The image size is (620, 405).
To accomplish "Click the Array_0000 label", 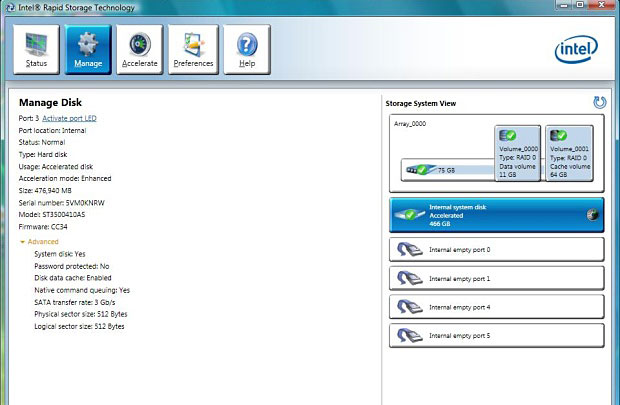I will pyautogui.click(x=410, y=124).
